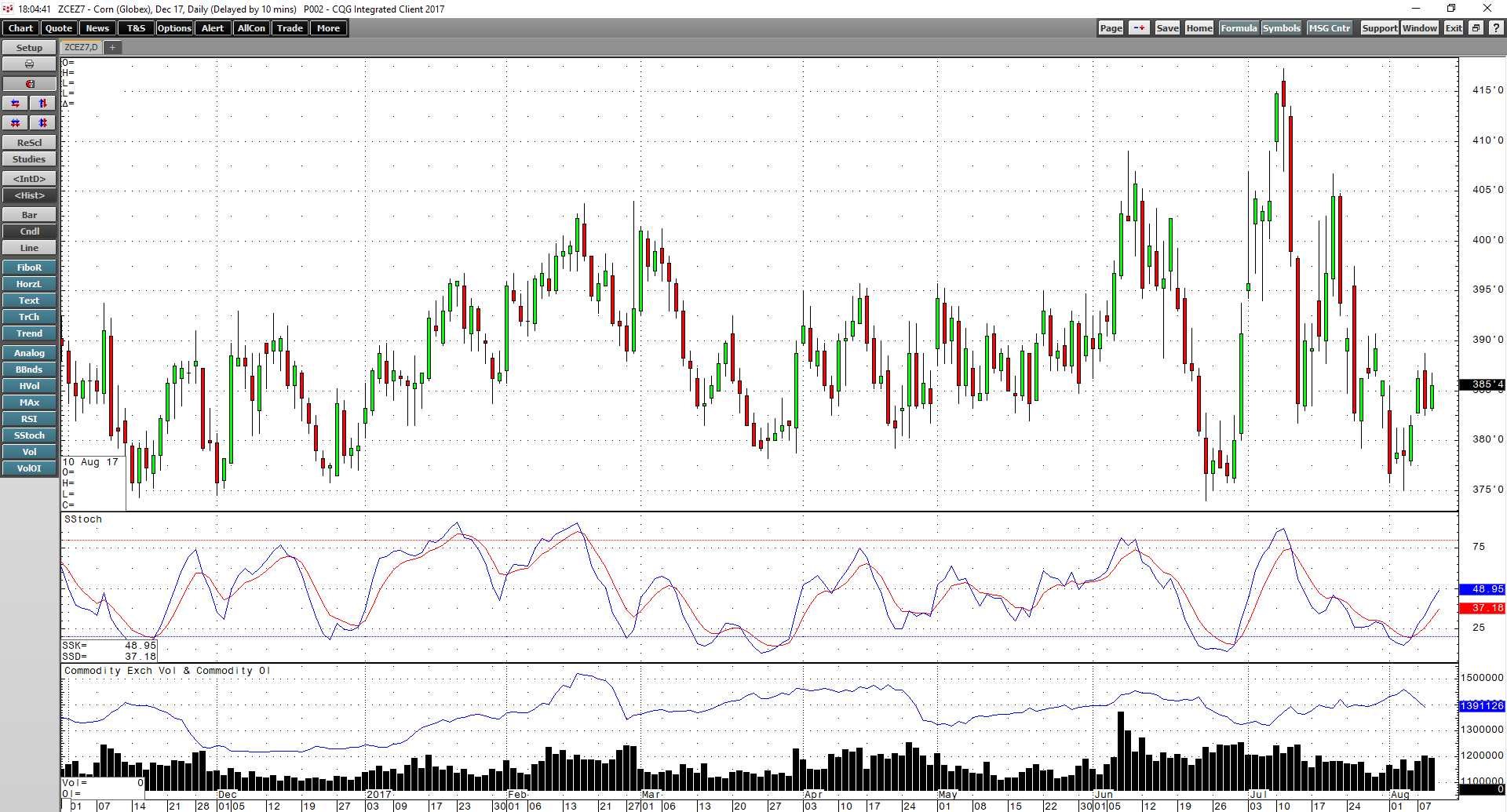Toggle the SStoch slow stochastic study
The image size is (1507, 812).
point(29,435)
